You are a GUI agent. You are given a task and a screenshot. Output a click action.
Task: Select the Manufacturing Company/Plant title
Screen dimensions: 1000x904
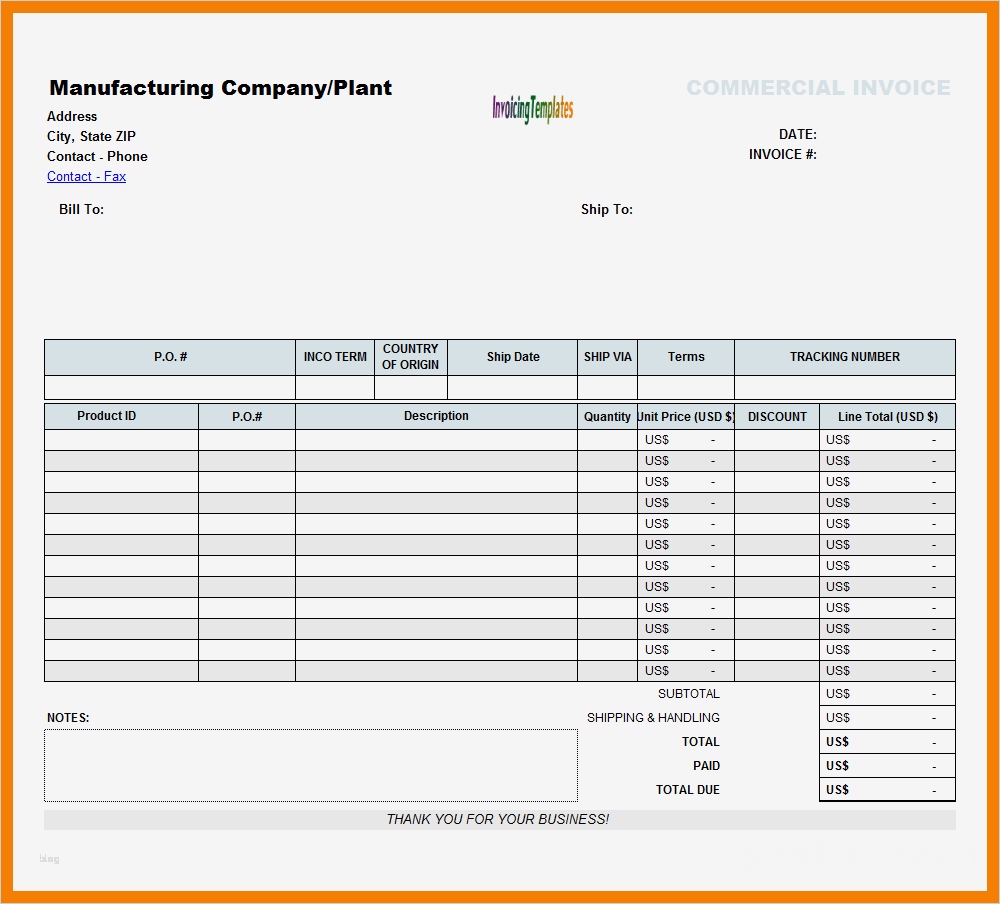pyautogui.click(x=221, y=87)
